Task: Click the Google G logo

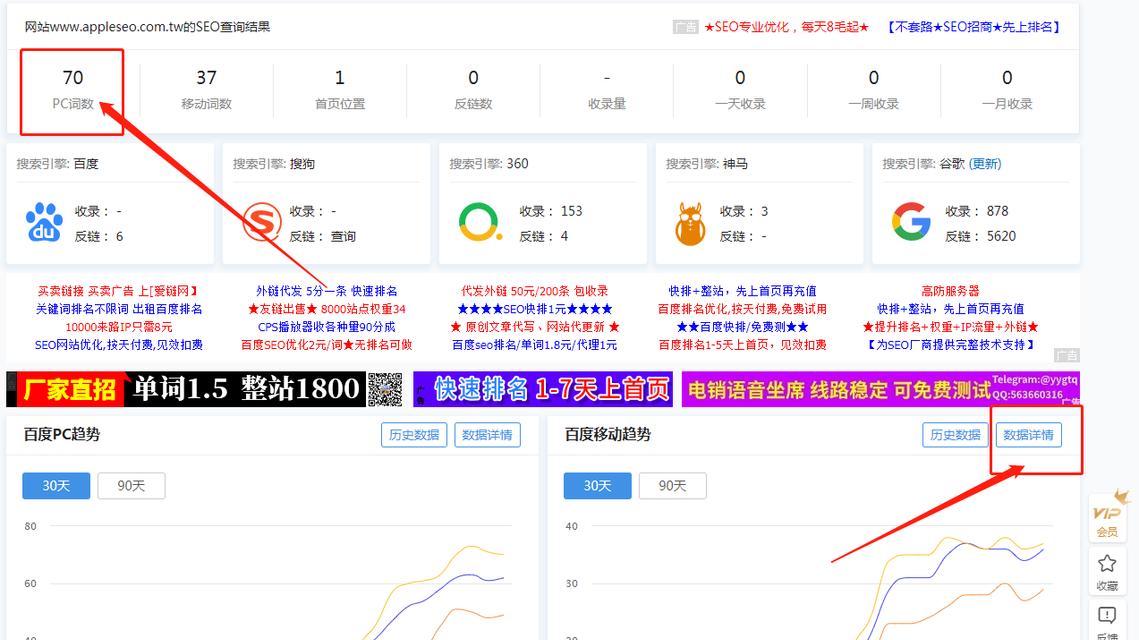Action: pos(911,222)
